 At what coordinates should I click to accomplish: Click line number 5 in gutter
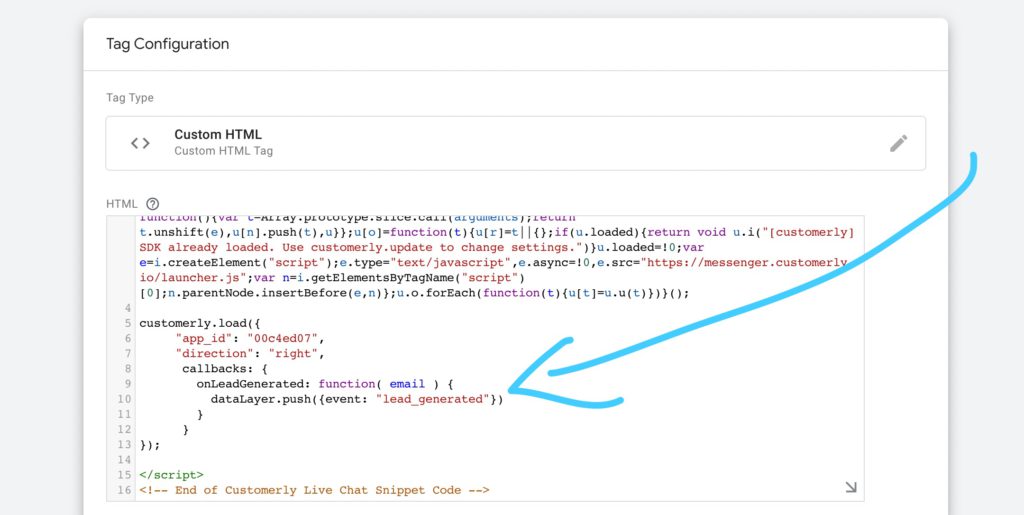coord(127,323)
